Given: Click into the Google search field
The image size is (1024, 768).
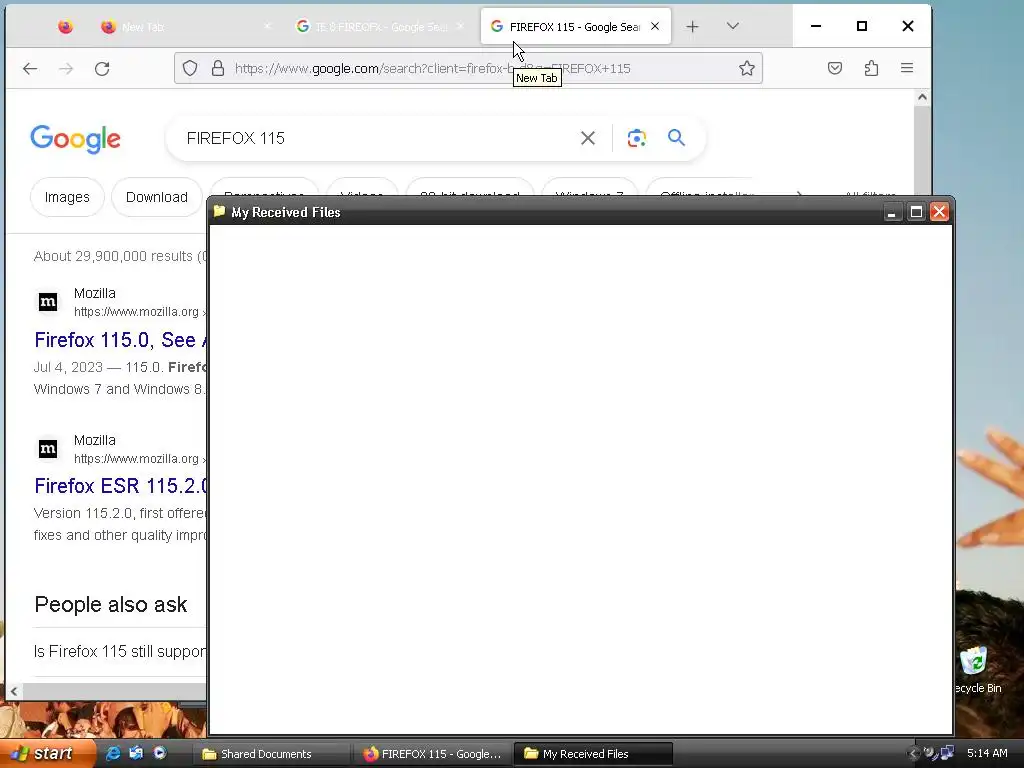Looking at the screenshot, I should pyautogui.click(x=379, y=138).
